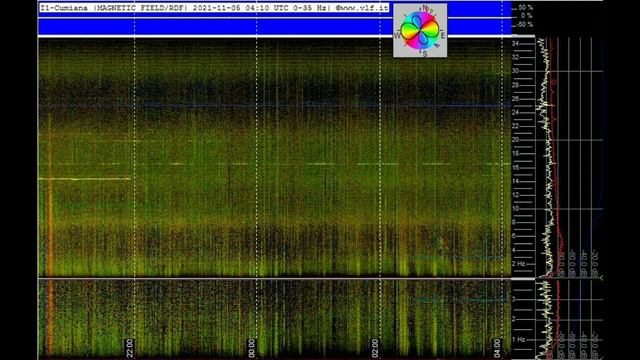Click the 0 % scale label

[527, 16]
